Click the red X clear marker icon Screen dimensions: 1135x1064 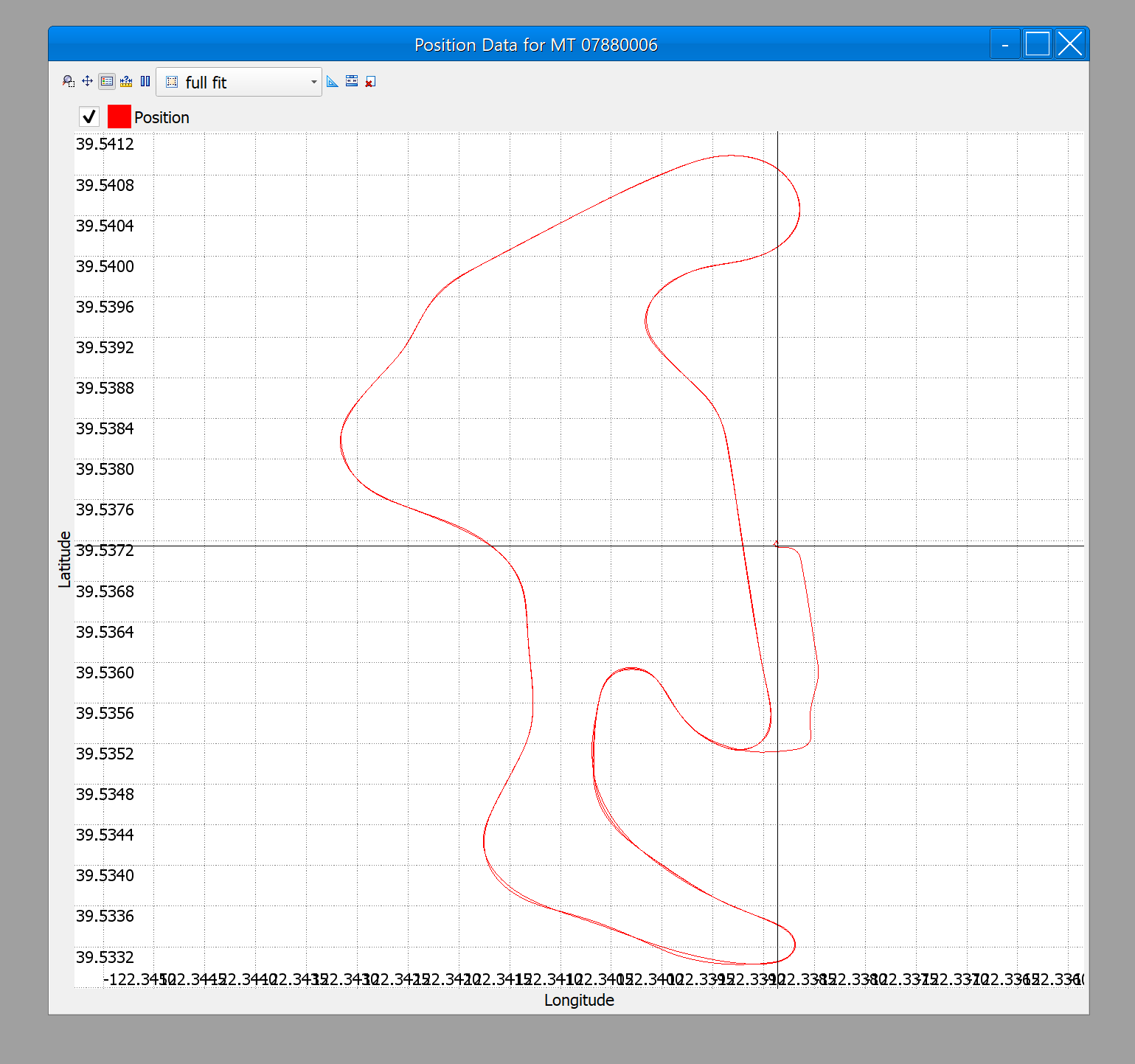pos(370,81)
